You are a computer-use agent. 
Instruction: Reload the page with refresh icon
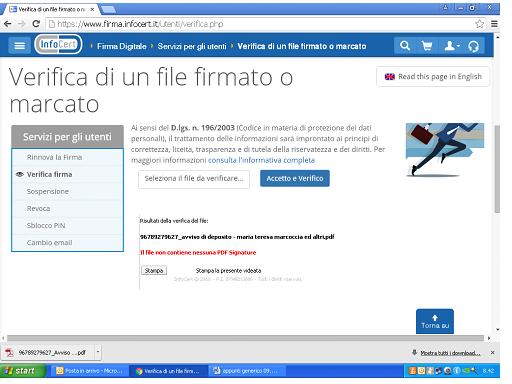coord(36,24)
